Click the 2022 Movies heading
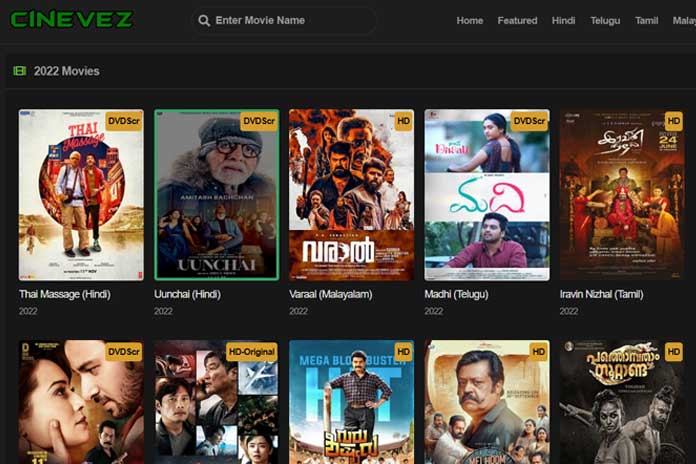The image size is (696, 464). (x=67, y=71)
